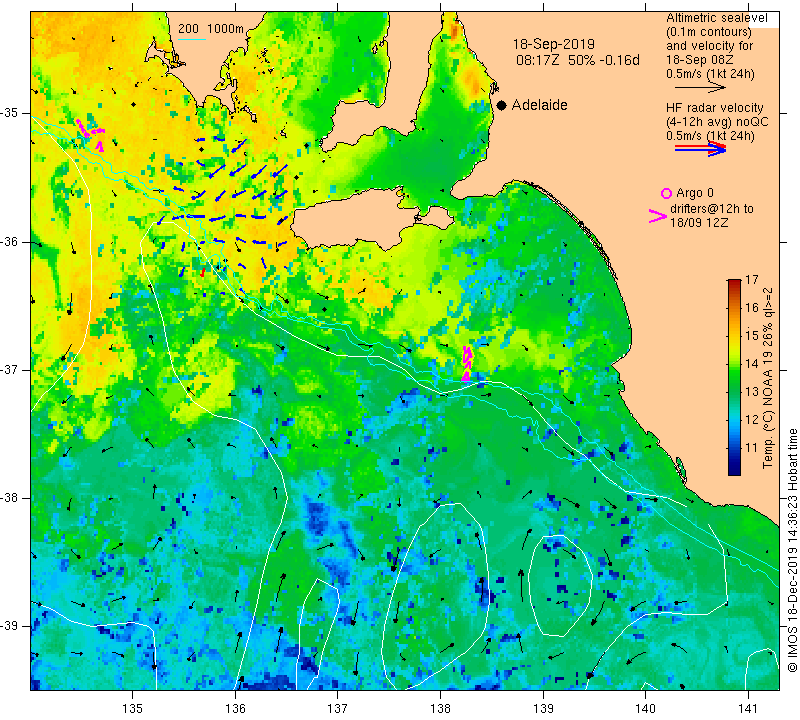Click the '200 1000m' depth label

tap(211, 29)
